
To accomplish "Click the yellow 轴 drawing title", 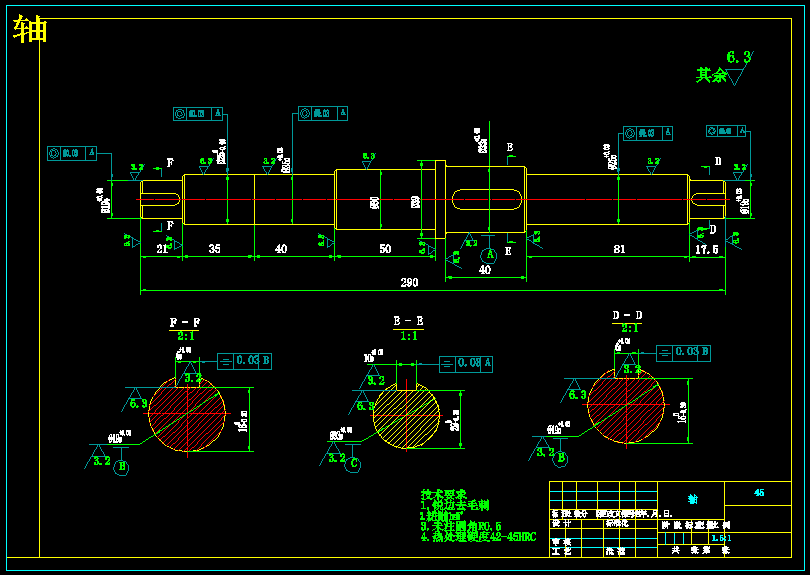I will [x=30, y=29].
